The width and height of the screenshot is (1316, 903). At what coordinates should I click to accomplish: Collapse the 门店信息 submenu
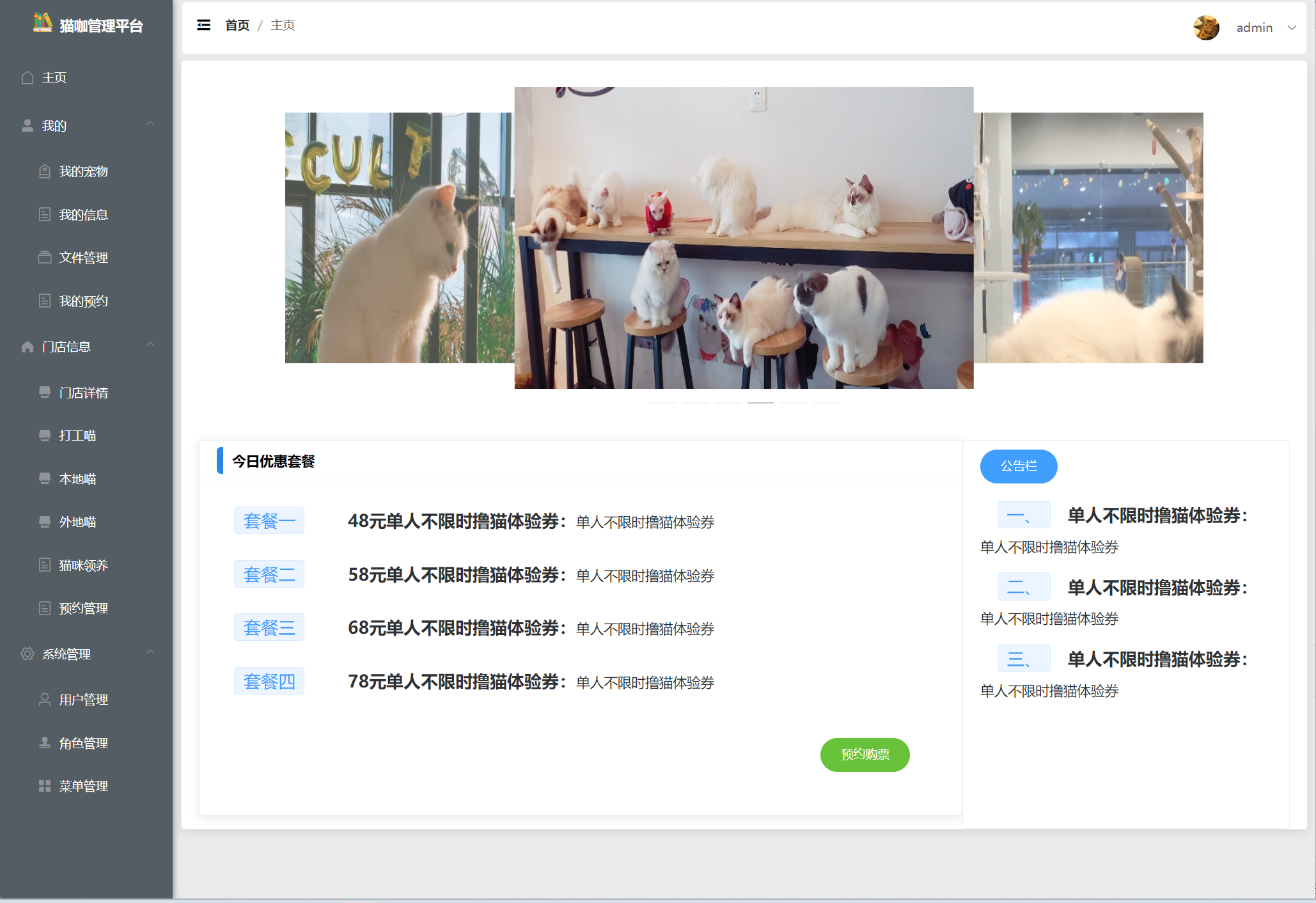coord(150,345)
